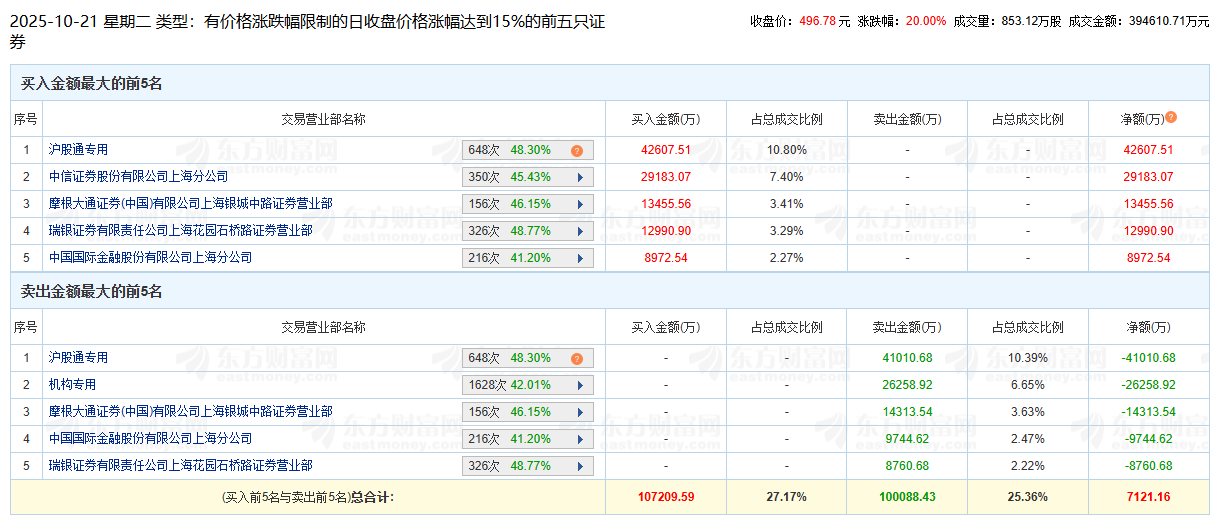Click the help icon beside the 净额(万) header
Viewport: 1217px width, 520px height.
click(x=1171, y=117)
